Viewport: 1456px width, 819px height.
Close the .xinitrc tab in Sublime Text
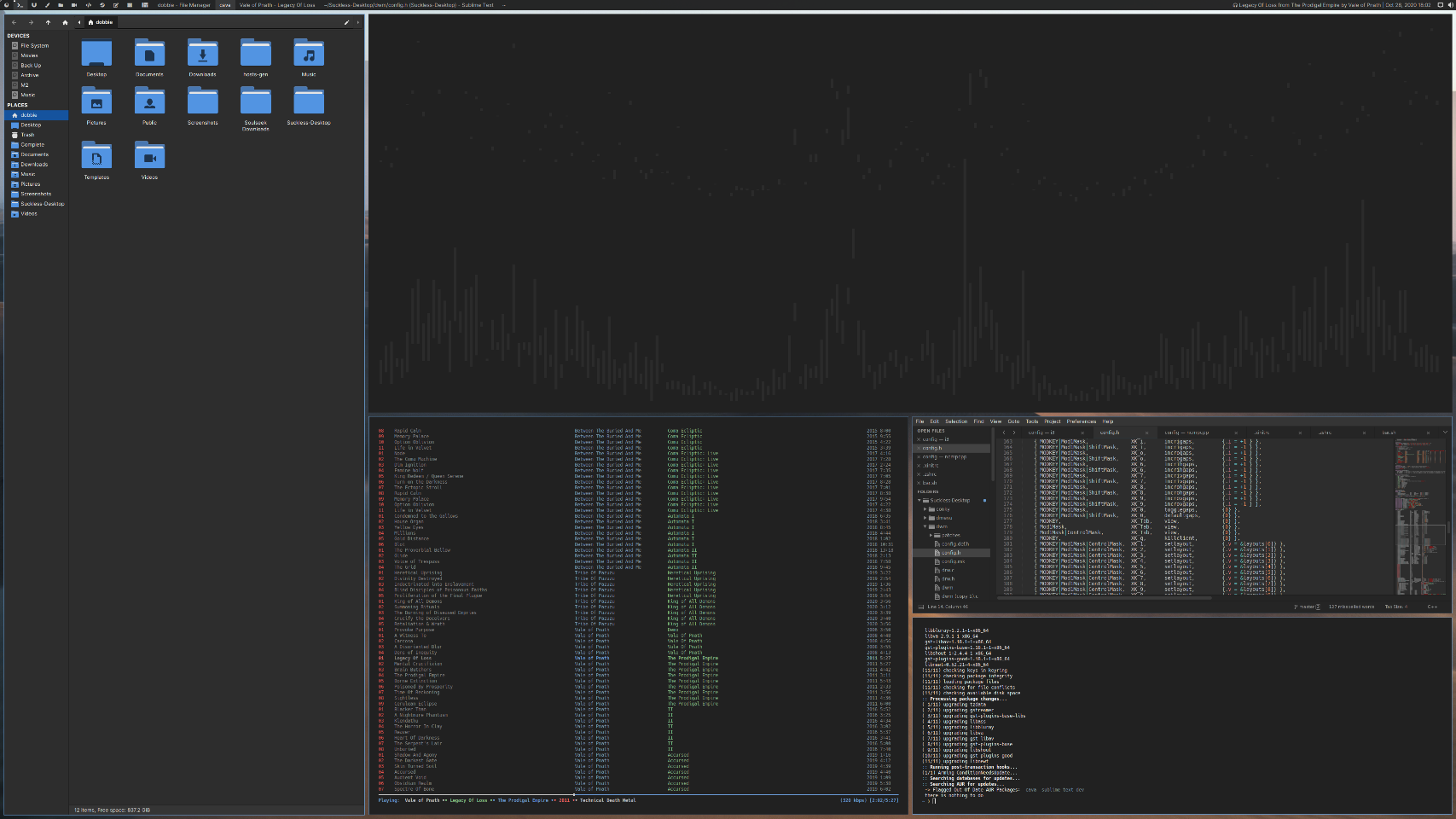[x=1300, y=433]
